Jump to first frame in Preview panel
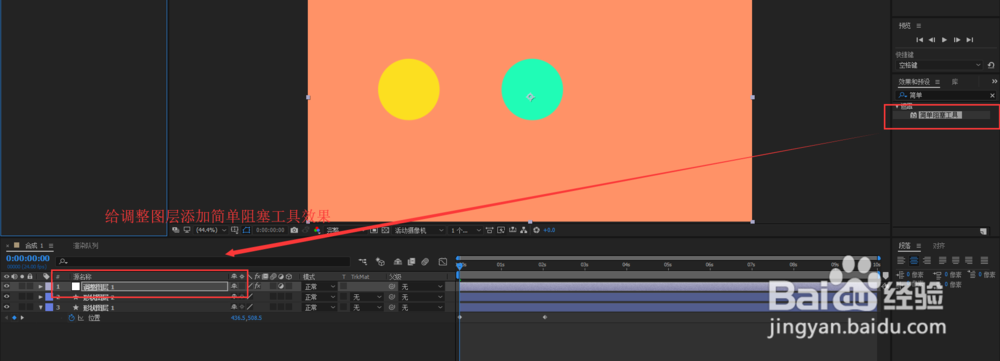Screen dimensions: 1000x361 (920, 40)
